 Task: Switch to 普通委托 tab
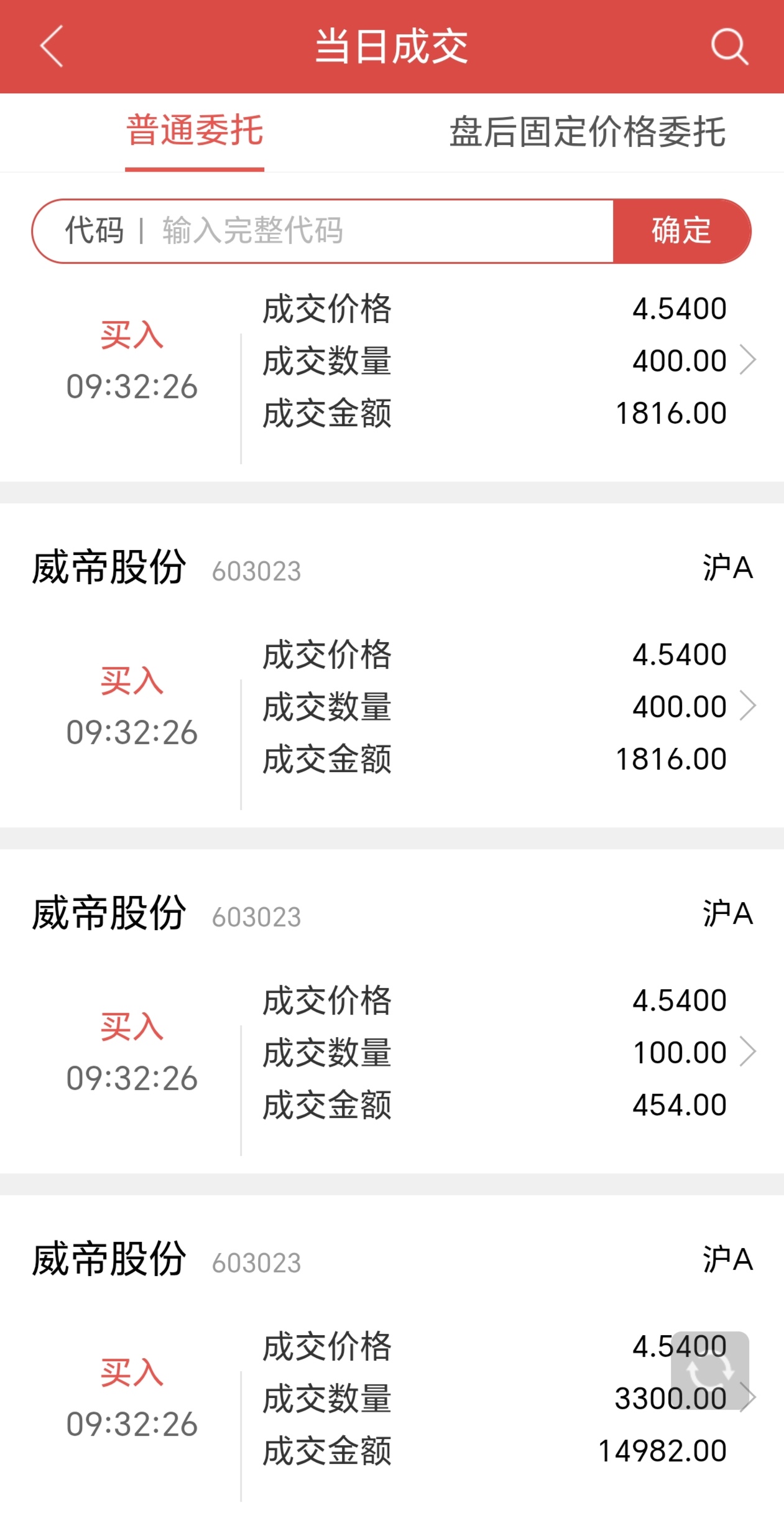(x=195, y=131)
